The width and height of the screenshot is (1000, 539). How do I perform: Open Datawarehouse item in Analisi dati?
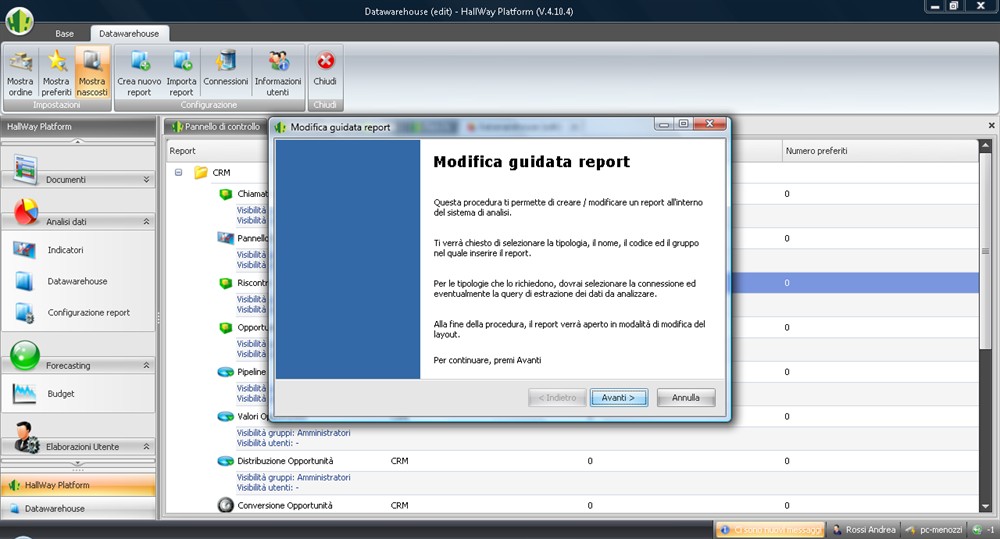(x=77, y=281)
